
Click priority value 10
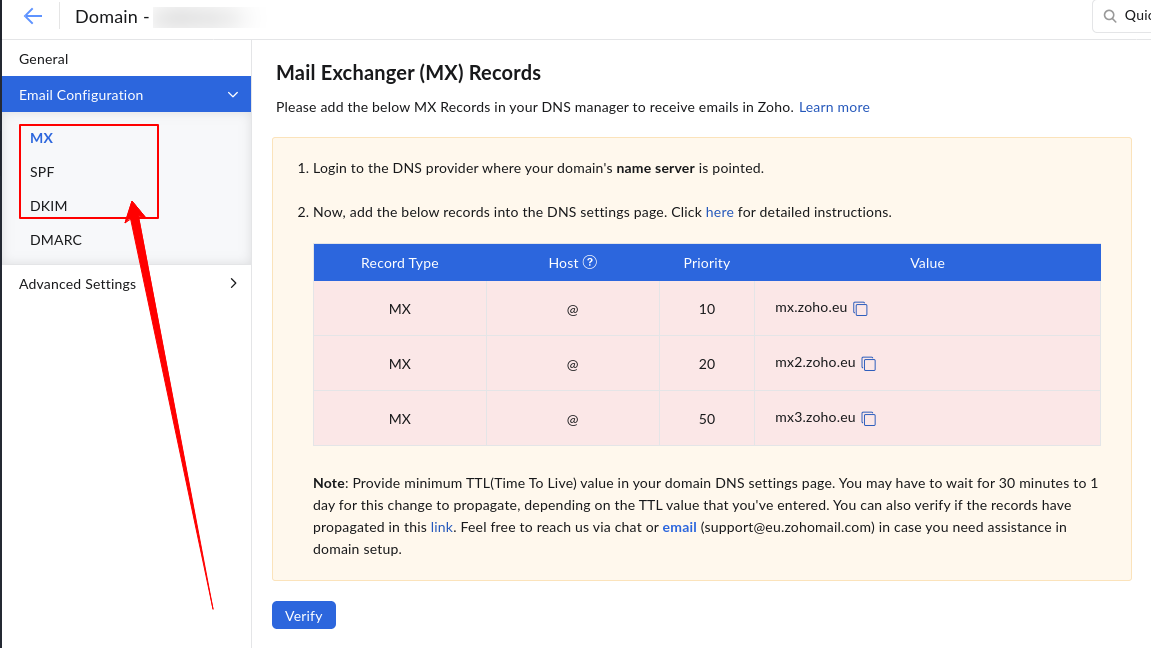(707, 309)
